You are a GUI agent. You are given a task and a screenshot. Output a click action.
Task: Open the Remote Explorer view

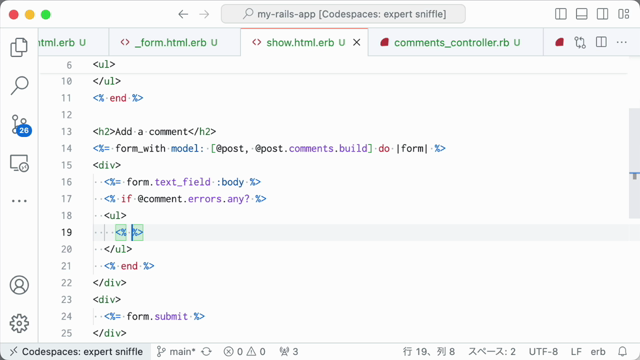19,163
